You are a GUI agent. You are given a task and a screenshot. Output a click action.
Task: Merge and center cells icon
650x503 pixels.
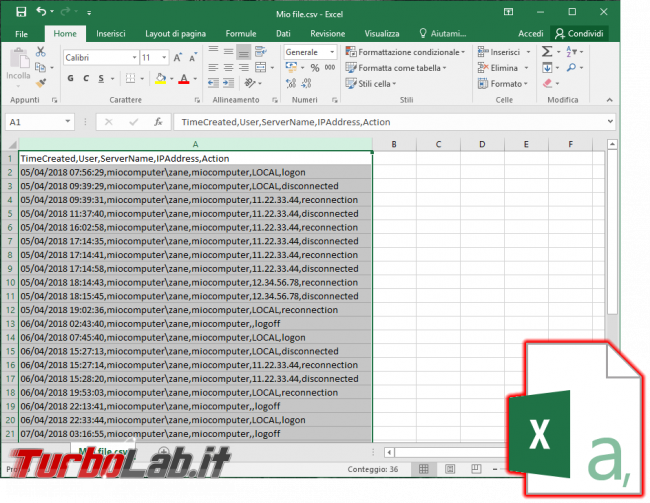260,67
